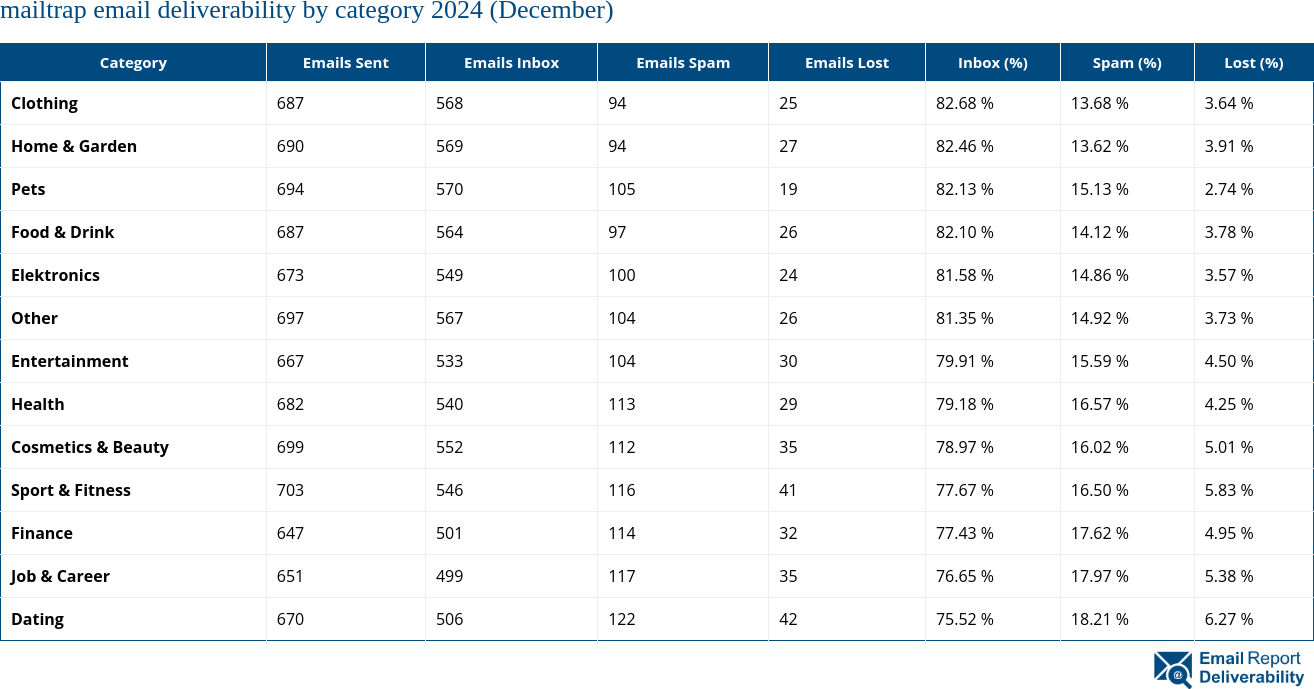Click Dating emails spam value 122
This screenshot has width=1314, height=689.
point(622,619)
